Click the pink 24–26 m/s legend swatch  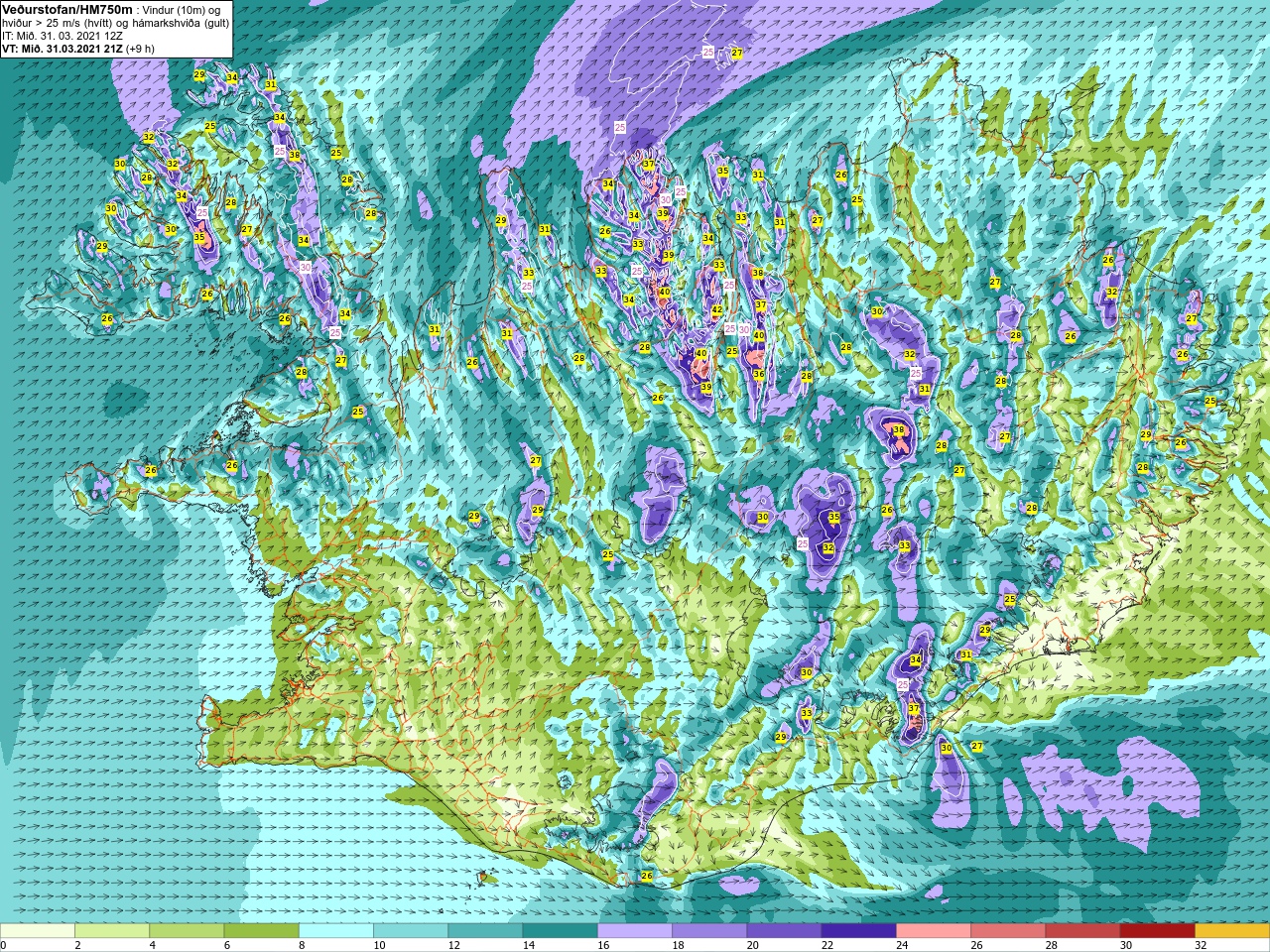(x=934, y=931)
